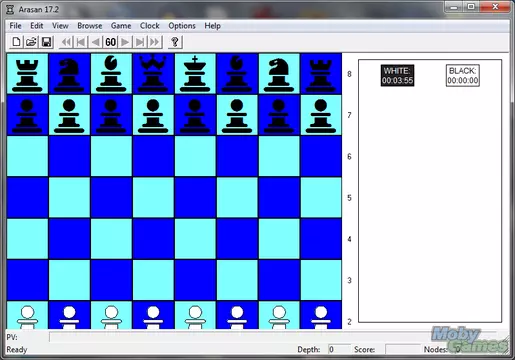This screenshot has width=515, height=360.
Task: Open the Options menu
Action: coord(182,26)
